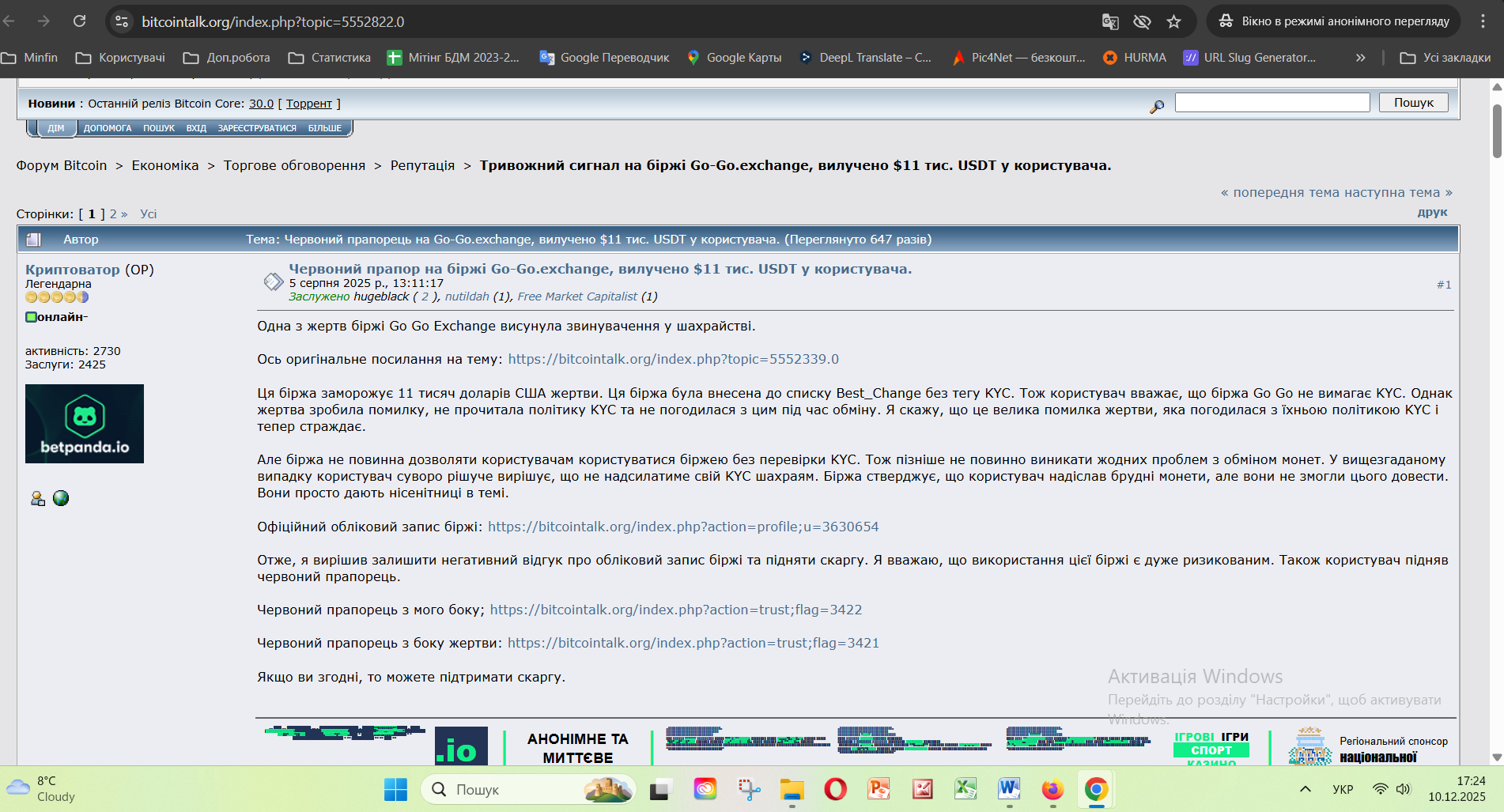Expand the hidden bookmarks overflow chevron
The height and width of the screenshot is (812, 1504).
[x=1360, y=58]
